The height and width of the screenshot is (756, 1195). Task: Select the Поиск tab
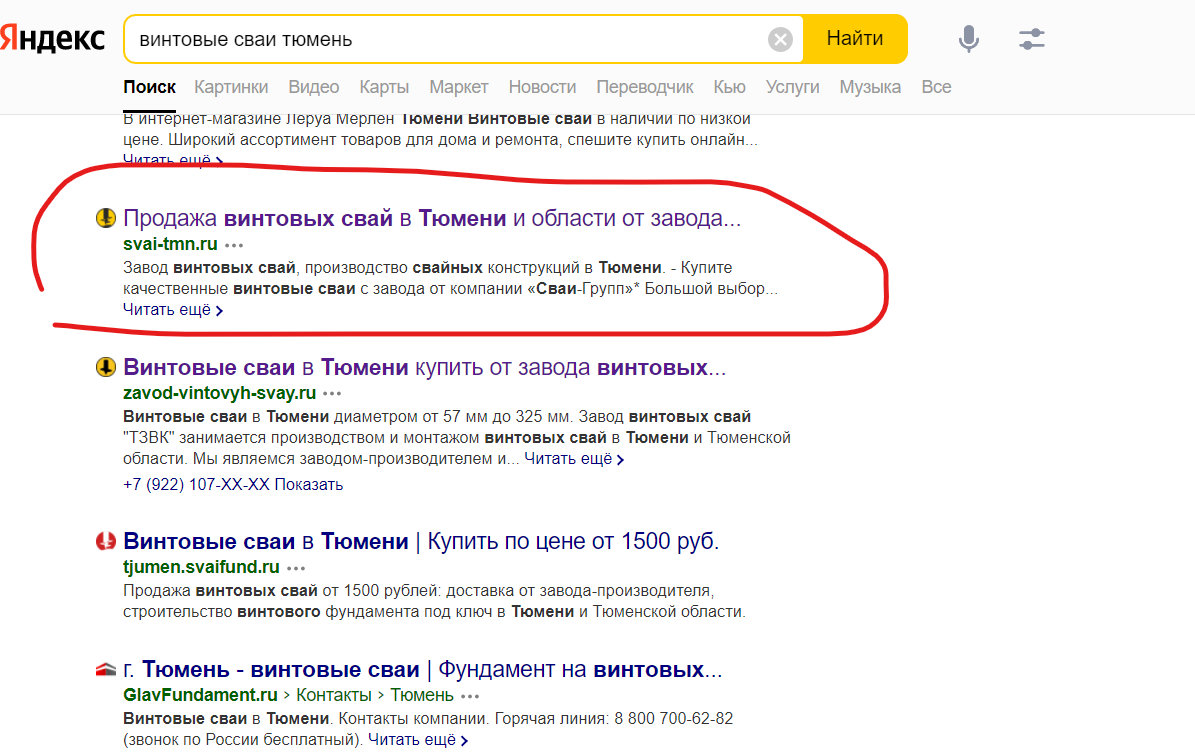[x=149, y=87]
